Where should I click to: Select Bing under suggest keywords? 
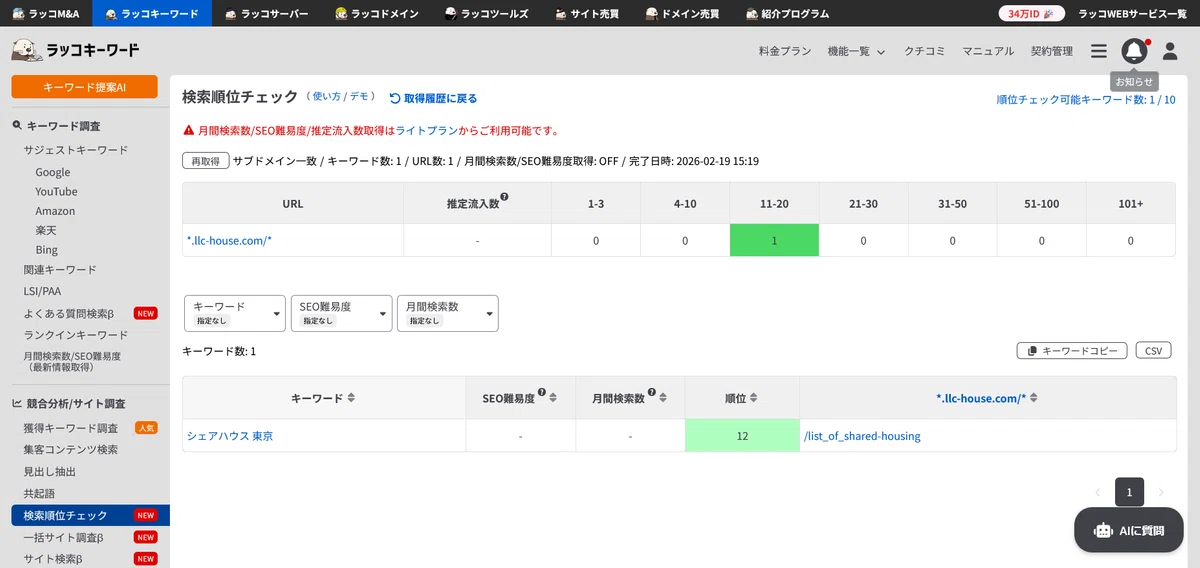coord(46,250)
